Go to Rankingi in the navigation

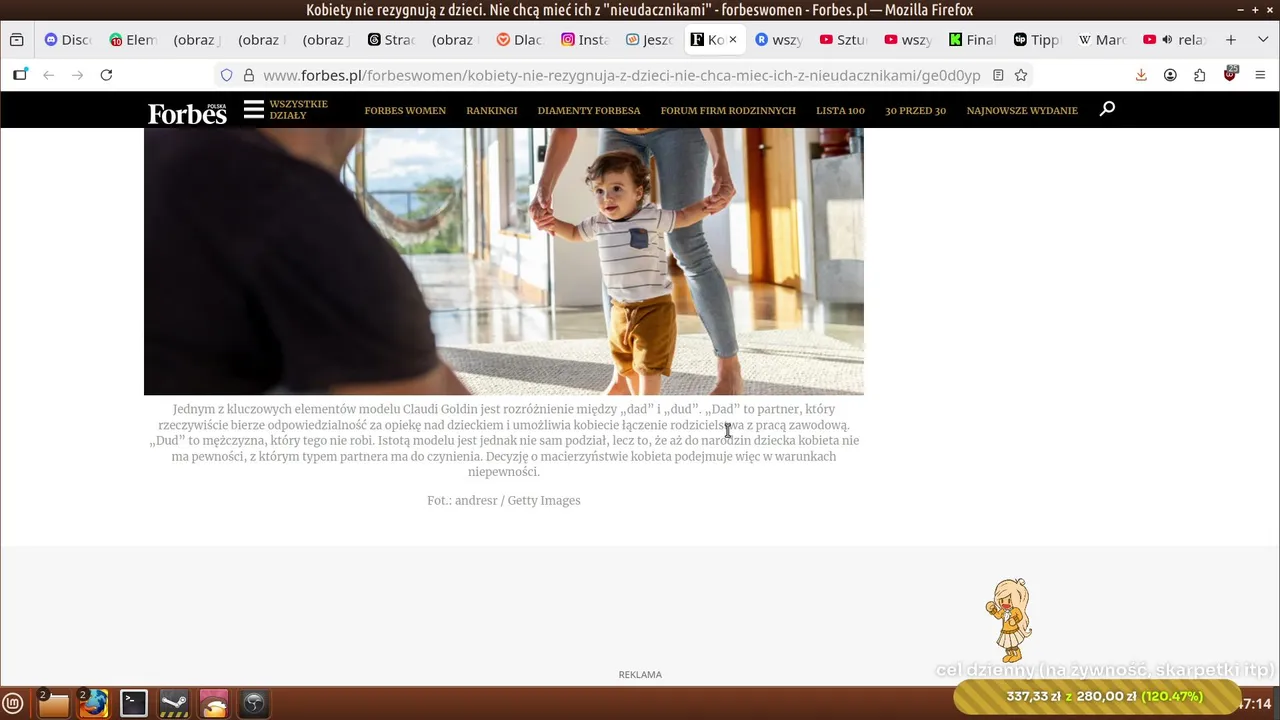[x=492, y=110]
